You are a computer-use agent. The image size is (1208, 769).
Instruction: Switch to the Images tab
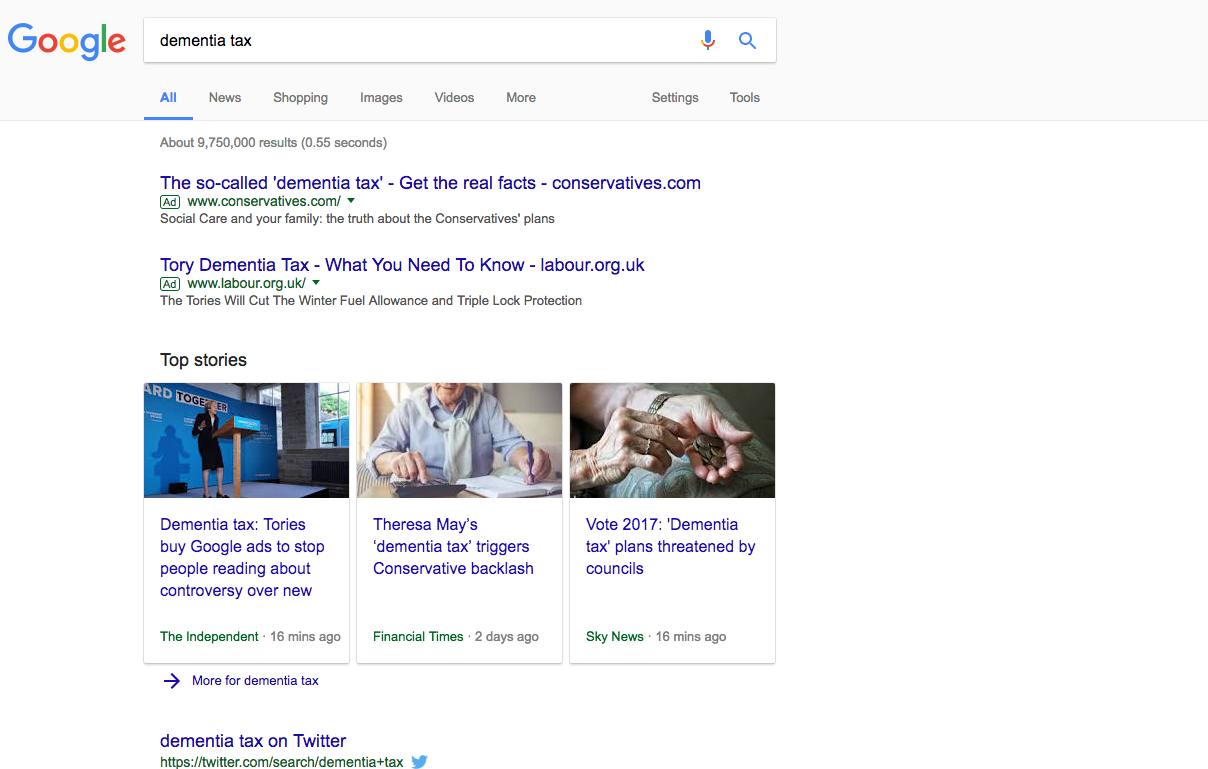tap(381, 98)
